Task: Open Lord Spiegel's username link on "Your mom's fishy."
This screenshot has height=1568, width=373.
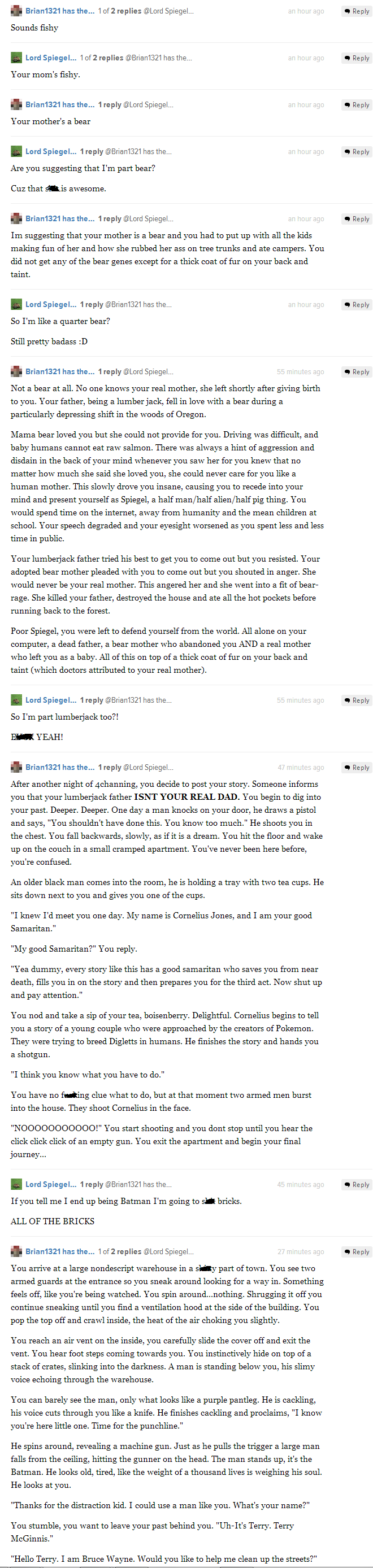Action: click(51, 58)
